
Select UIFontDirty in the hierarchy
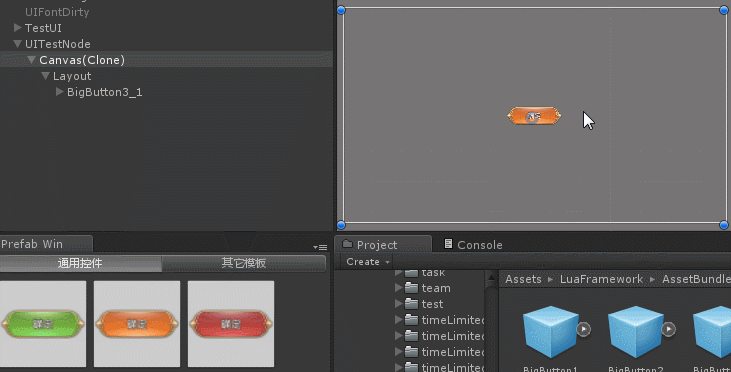(57, 12)
